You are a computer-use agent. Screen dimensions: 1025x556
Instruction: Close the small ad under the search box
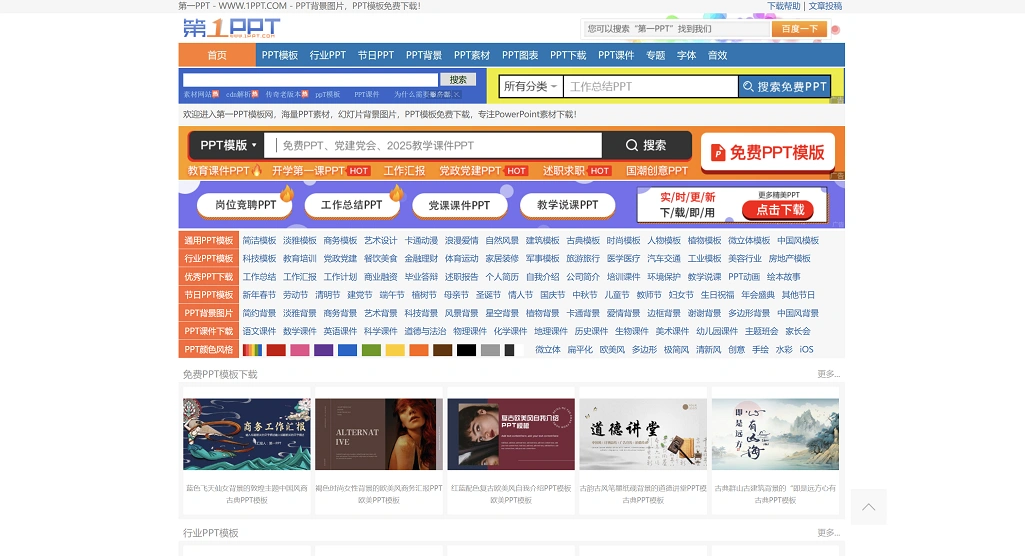pyautogui.click(x=456, y=95)
